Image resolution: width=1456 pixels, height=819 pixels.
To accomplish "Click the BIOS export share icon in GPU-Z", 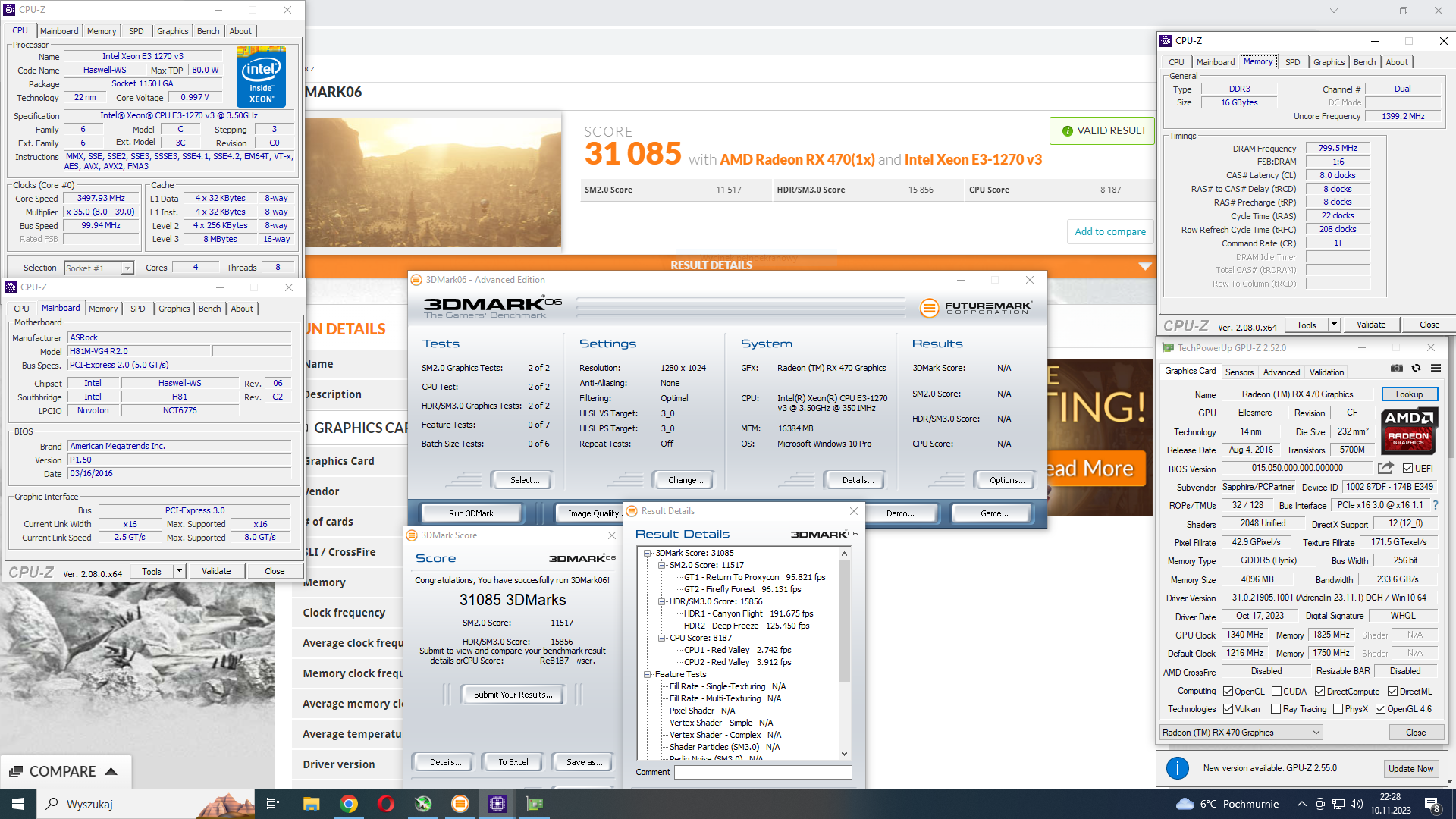I will (1386, 468).
